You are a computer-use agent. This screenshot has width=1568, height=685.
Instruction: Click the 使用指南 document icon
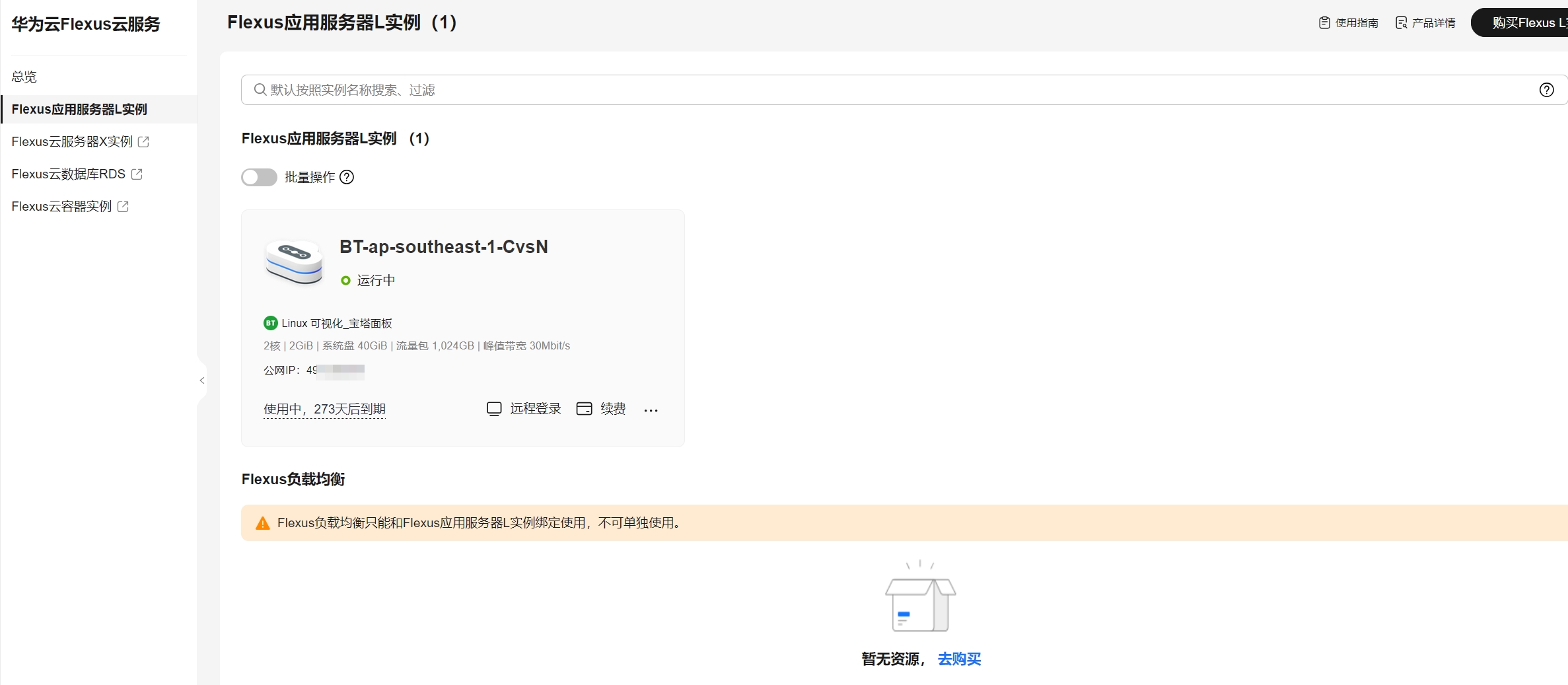(x=1324, y=22)
